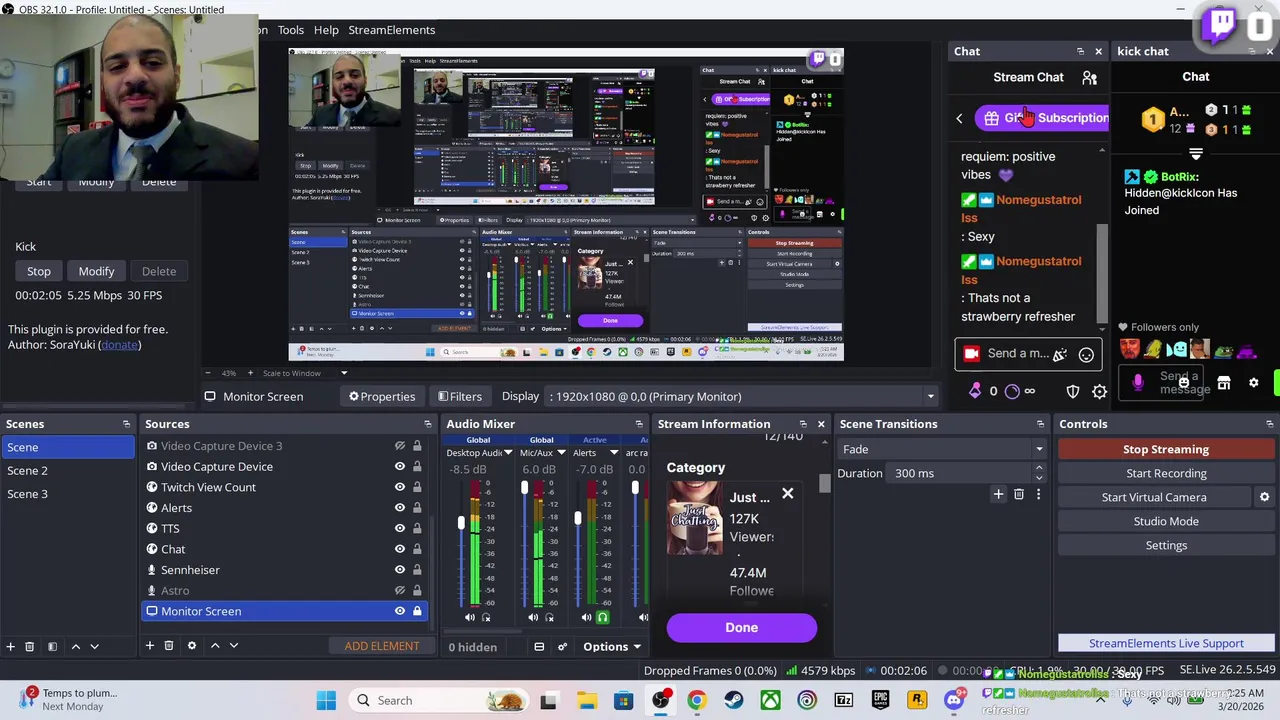Image resolution: width=1280 pixels, height=720 pixels.
Task: Hide the Chat source
Action: pyautogui.click(x=400, y=549)
